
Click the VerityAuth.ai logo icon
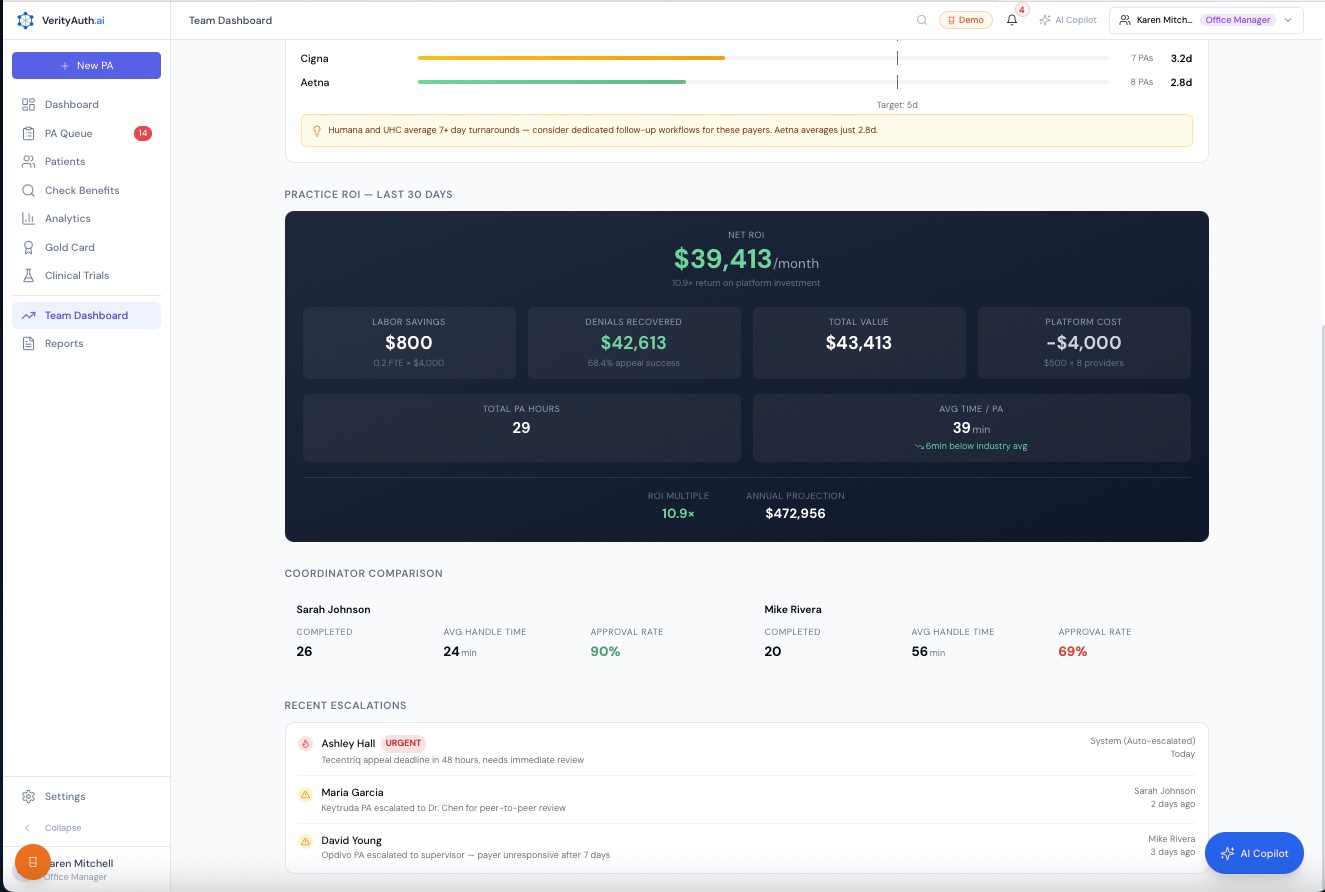(x=25, y=19)
